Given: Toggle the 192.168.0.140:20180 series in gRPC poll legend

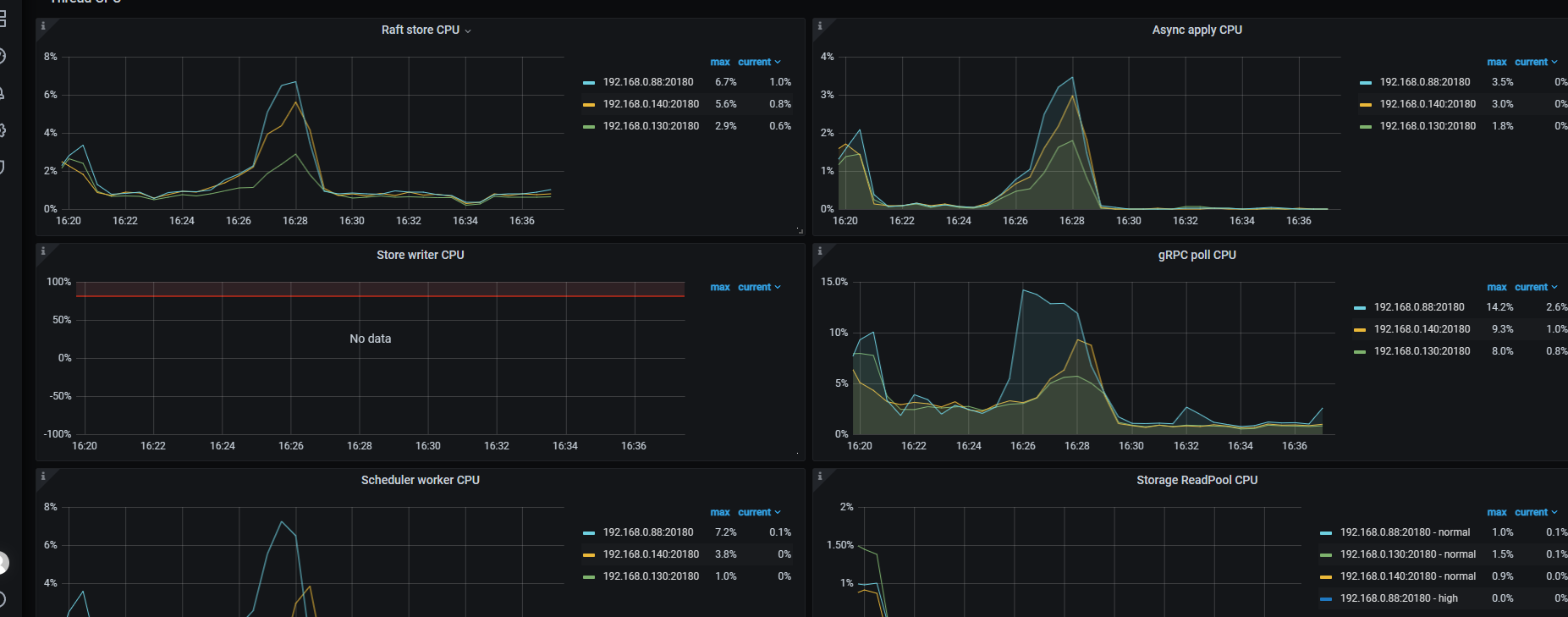Looking at the screenshot, I should pyautogui.click(x=1422, y=329).
